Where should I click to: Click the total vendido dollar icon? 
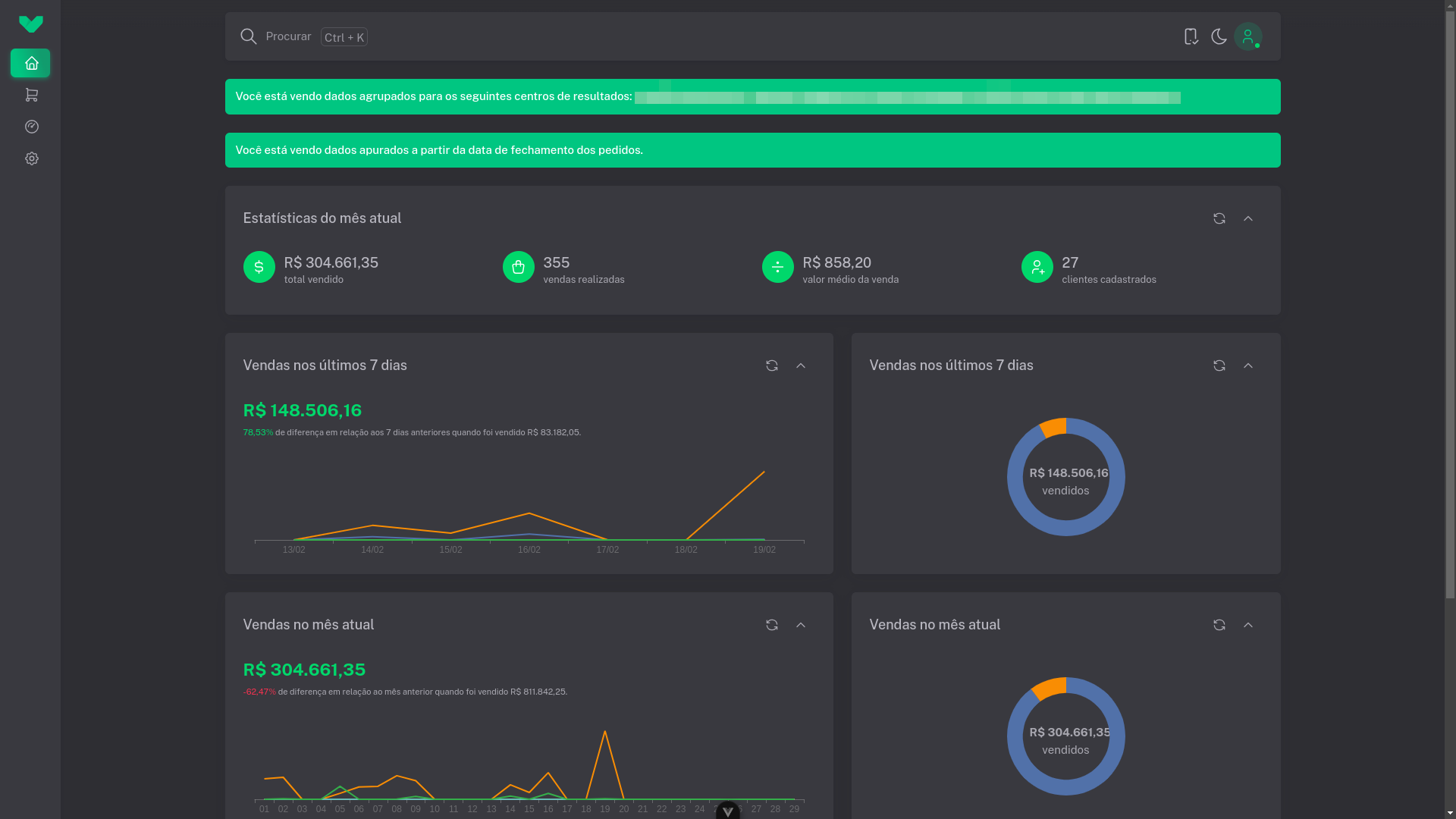pyautogui.click(x=259, y=267)
